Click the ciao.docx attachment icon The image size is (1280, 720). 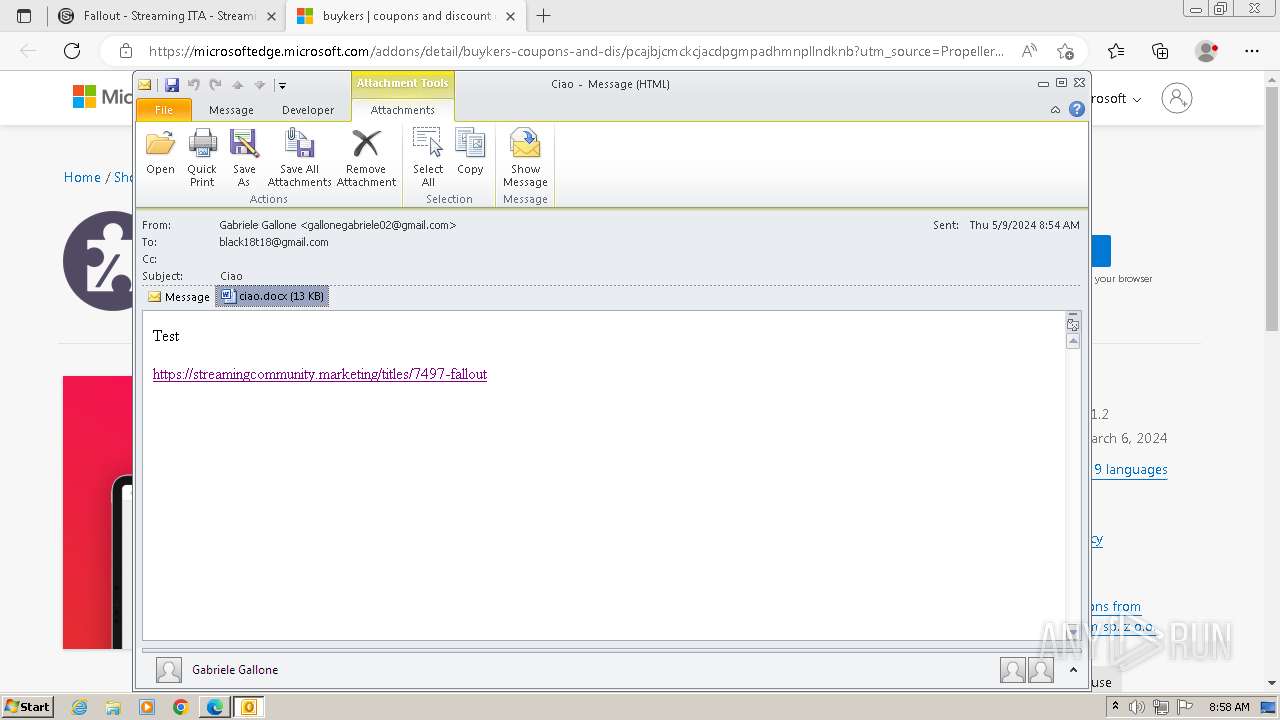(x=228, y=296)
